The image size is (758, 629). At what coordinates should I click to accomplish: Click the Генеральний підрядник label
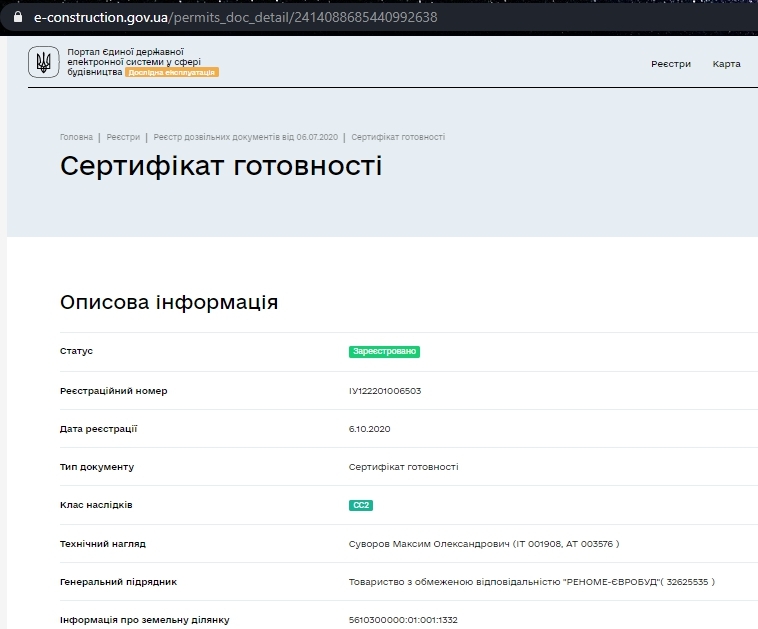[x=118, y=582]
